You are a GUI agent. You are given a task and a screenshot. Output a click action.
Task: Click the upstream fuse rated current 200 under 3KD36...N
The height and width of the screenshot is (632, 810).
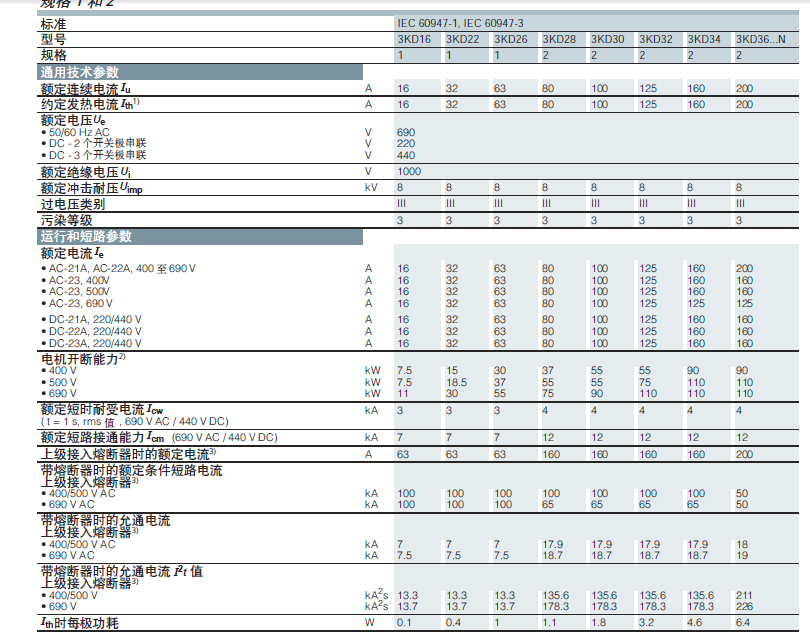click(x=744, y=455)
